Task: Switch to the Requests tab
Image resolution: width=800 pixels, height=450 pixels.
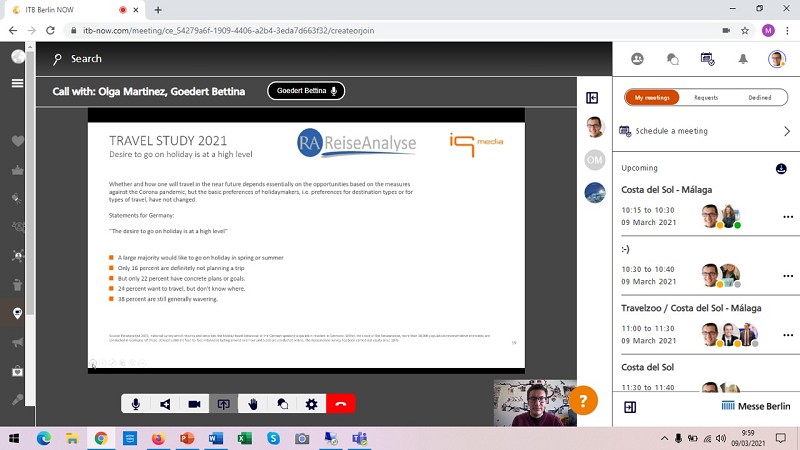Action: click(x=706, y=98)
